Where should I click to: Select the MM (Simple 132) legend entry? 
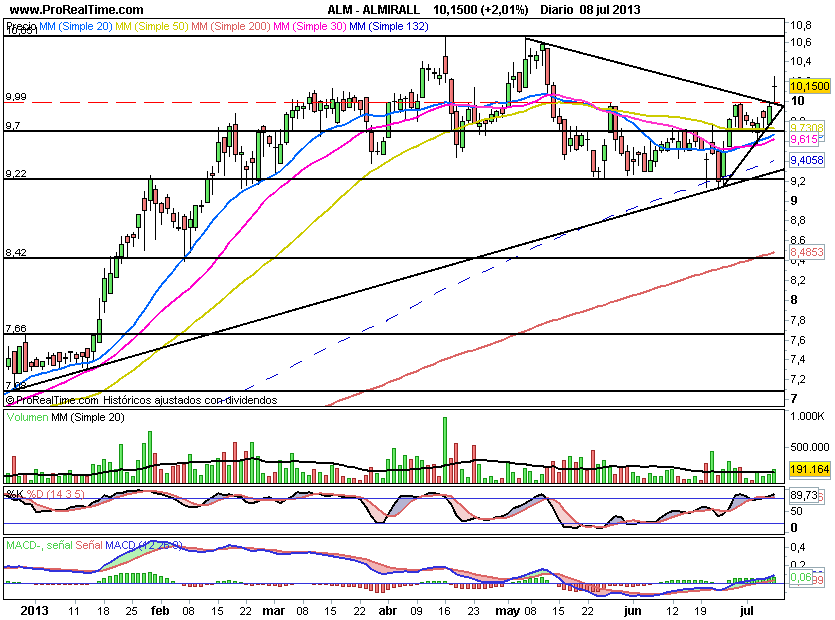coord(389,26)
